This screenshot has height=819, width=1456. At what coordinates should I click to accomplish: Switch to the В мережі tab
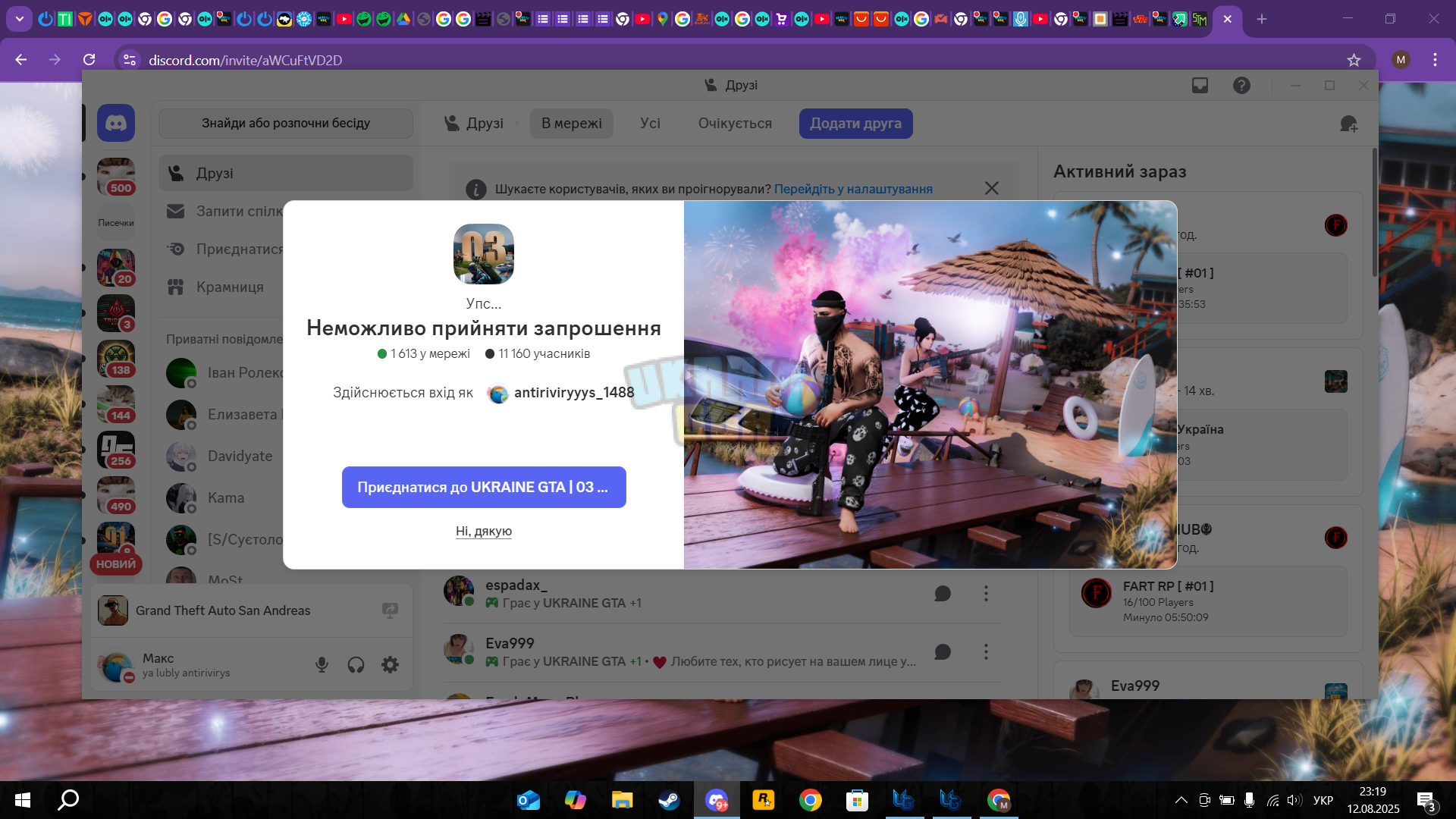(x=572, y=124)
